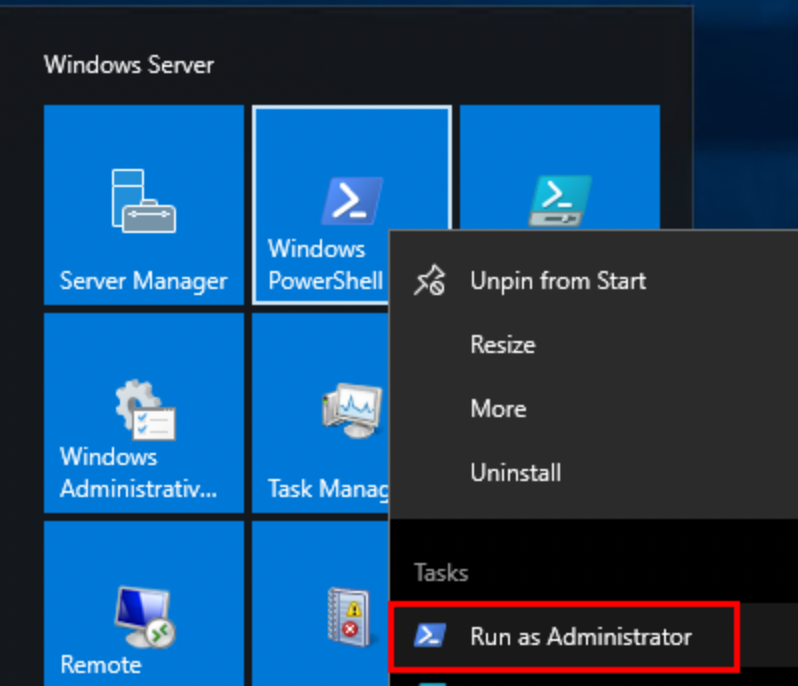This screenshot has width=798, height=686.
Task: Choose Unpin from Start
Action: pos(593,281)
